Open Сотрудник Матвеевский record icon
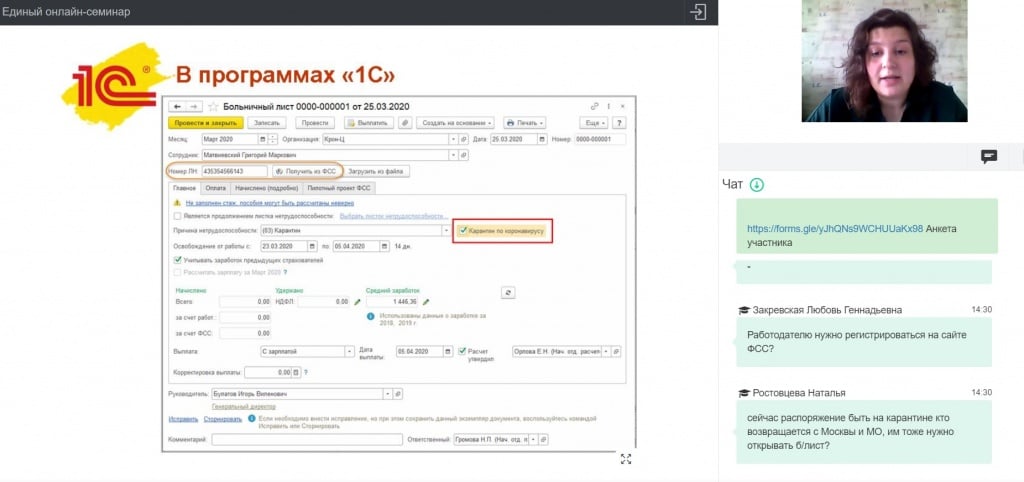Viewport: 1024px width, 482px height. pyautogui.click(x=464, y=155)
